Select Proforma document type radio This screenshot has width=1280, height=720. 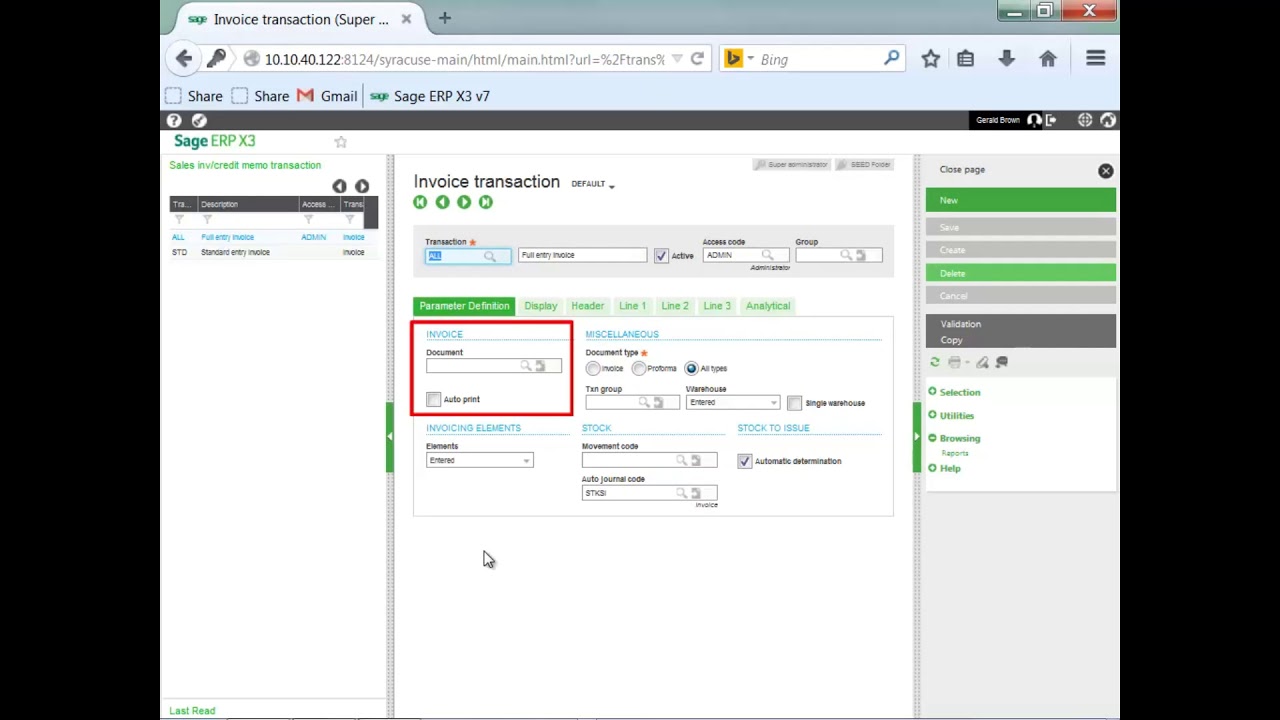(638, 368)
